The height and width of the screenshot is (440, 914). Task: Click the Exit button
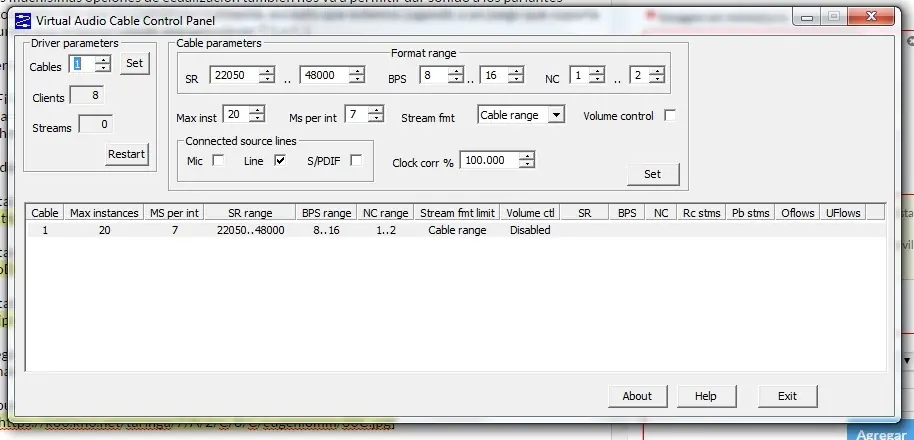tap(788, 396)
